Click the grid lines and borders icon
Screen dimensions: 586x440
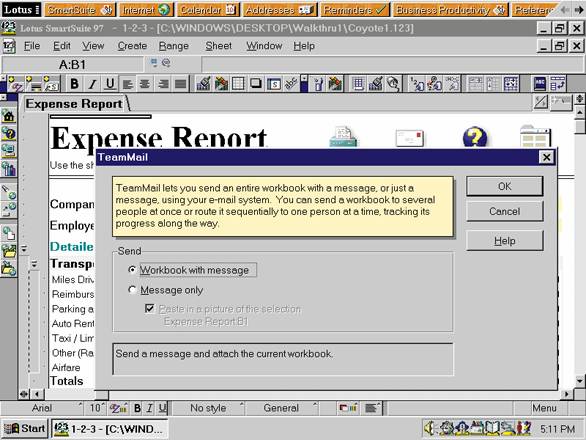238,84
